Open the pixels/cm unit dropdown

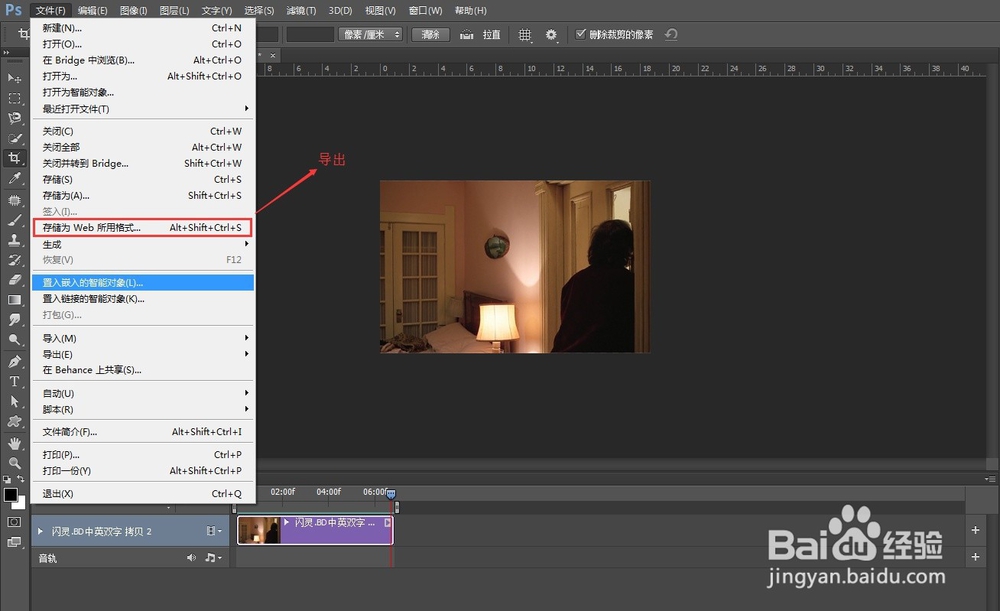[x=371, y=34]
